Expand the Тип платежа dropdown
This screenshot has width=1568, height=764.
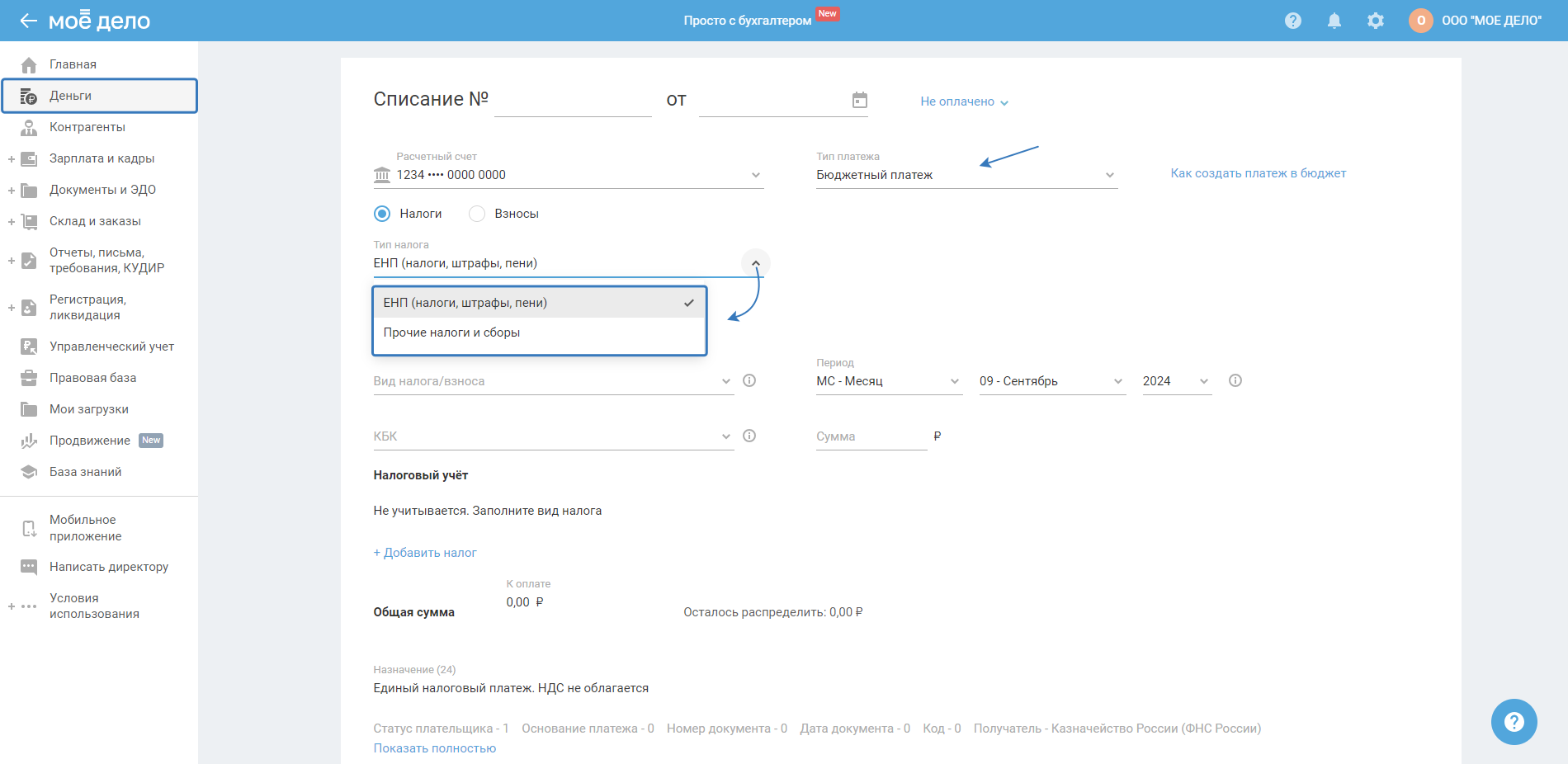966,175
